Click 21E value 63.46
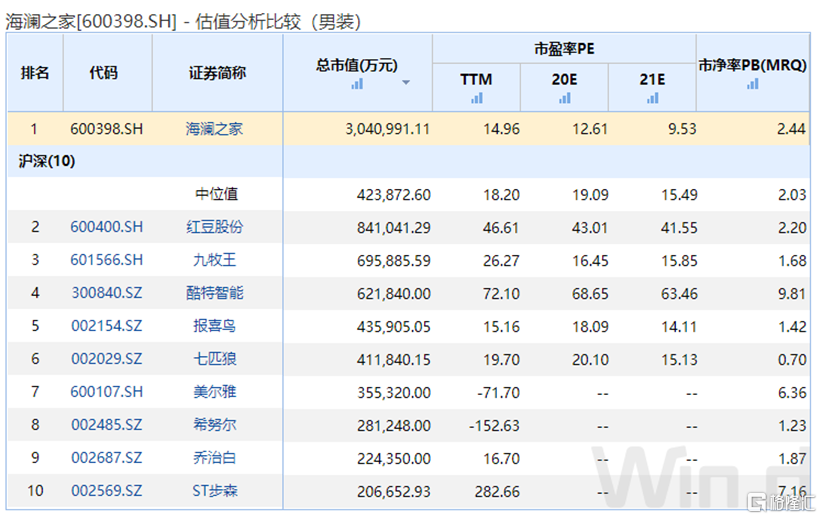The height and width of the screenshot is (519, 822). pyautogui.click(x=679, y=294)
